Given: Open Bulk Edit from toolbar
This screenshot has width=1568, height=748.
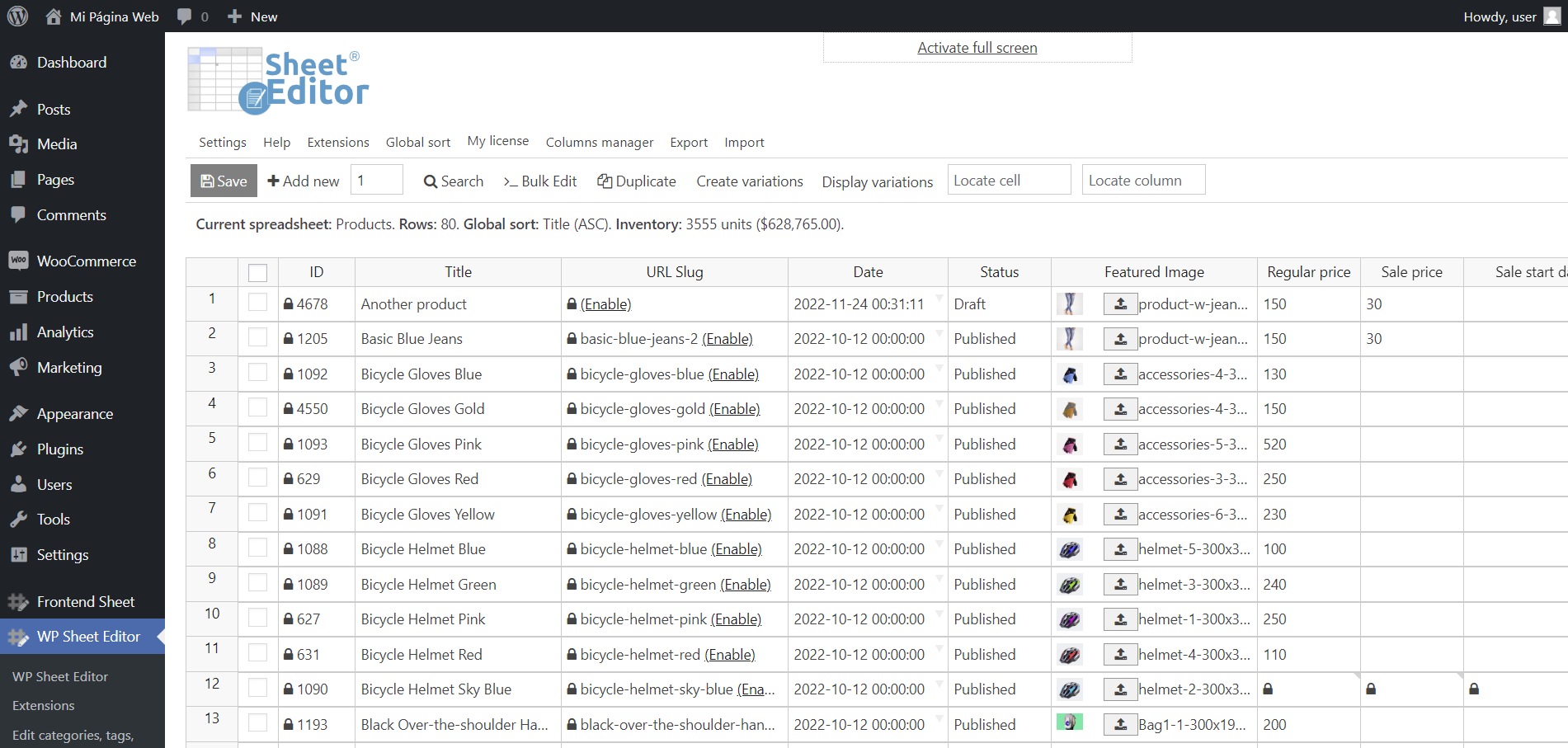Looking at the screenshot, I should pos(539,181).
